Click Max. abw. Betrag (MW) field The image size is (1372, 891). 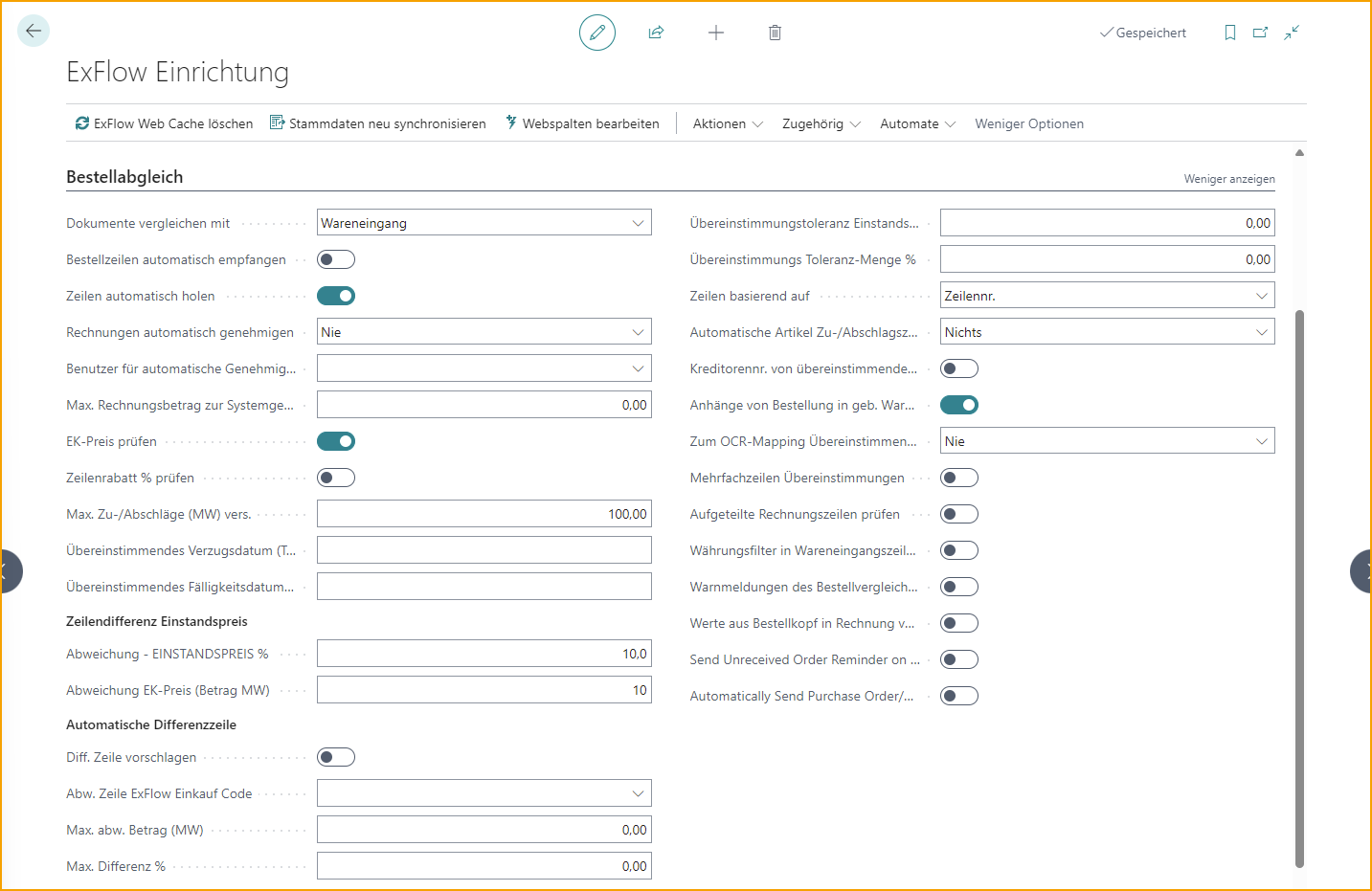click(484, 830)
